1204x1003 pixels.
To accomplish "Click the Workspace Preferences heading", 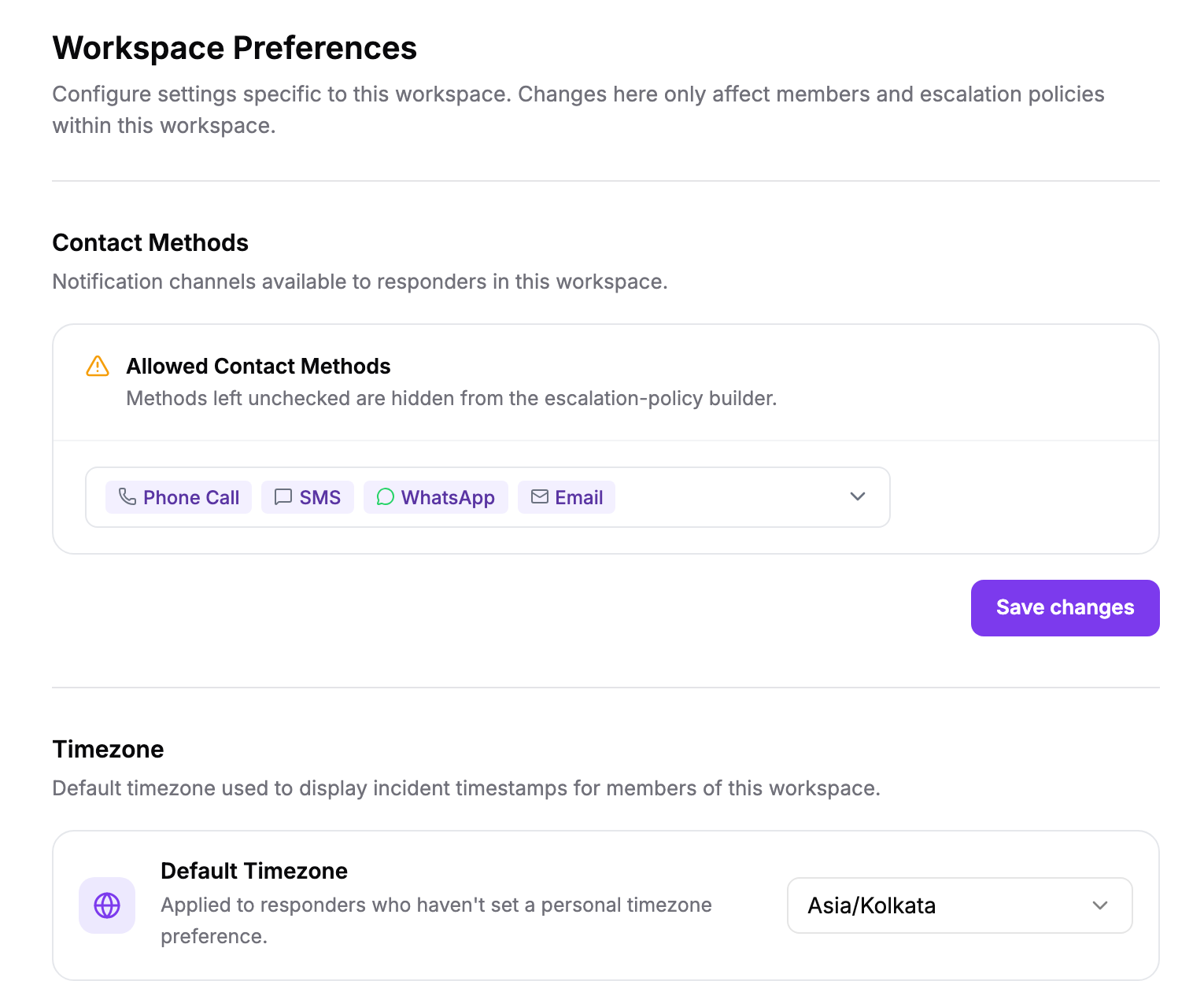I will (x=235, y=48).
